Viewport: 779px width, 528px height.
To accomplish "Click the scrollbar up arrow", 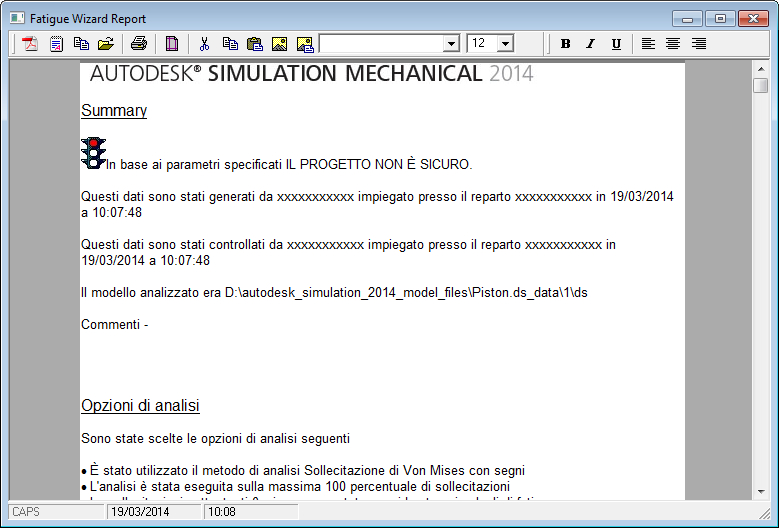I will (761, 69).
